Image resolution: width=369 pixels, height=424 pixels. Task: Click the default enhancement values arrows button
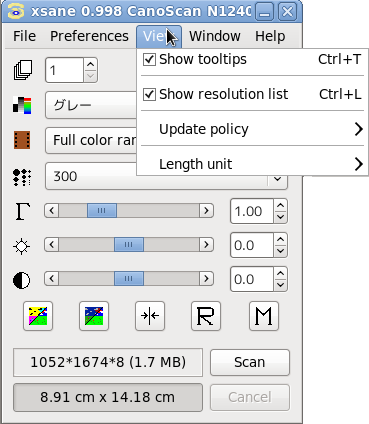[x=150, y=316]
